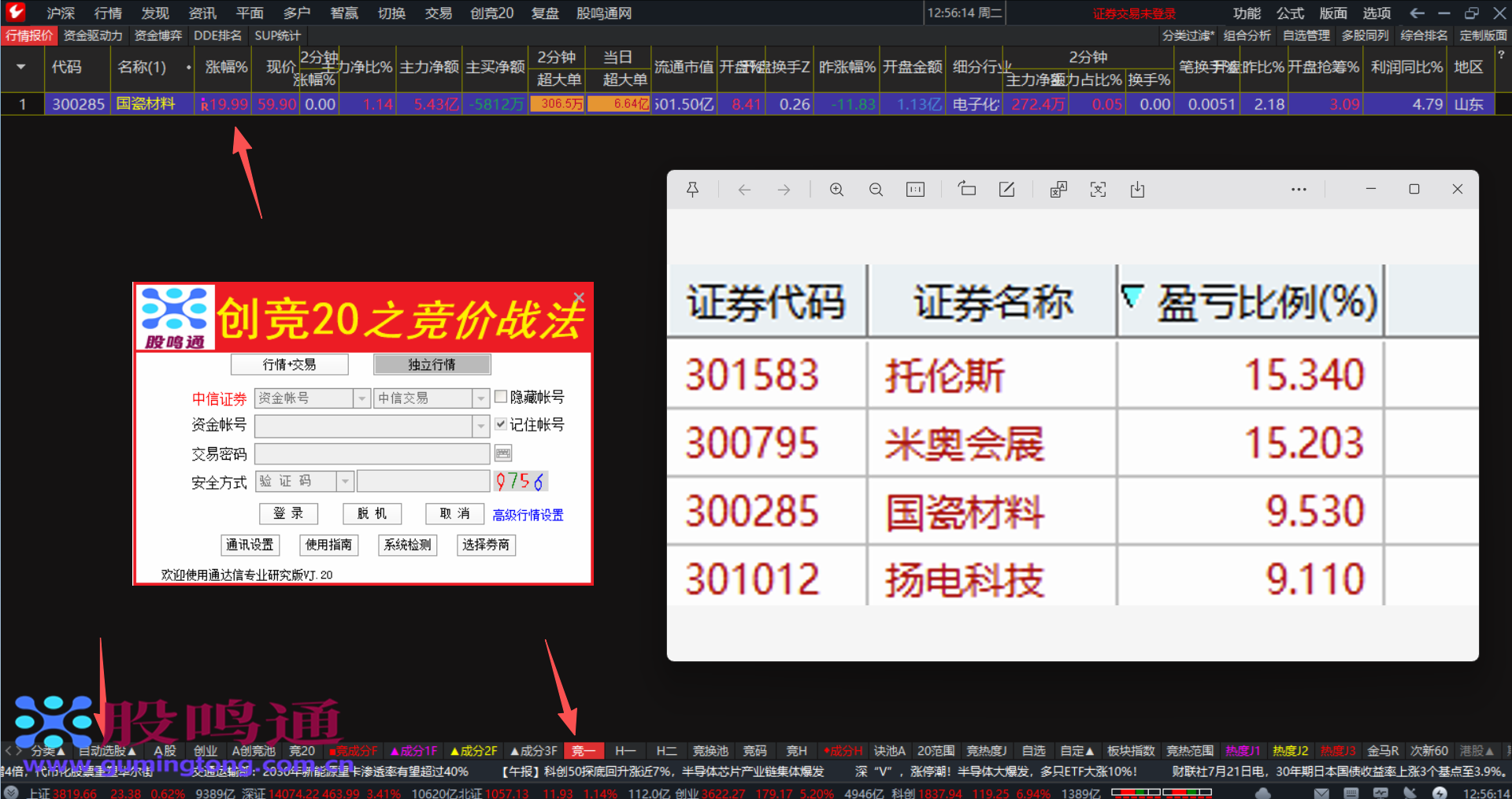Open the viewer's more options ellipsis

(x=1299, y=190)
